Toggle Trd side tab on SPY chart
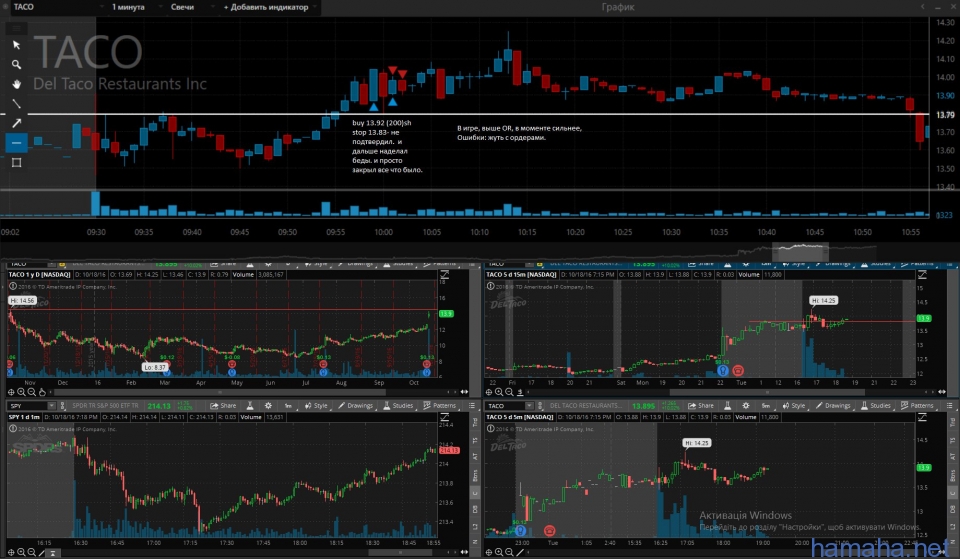Screen dimensions: 960x559 point(475,422)
